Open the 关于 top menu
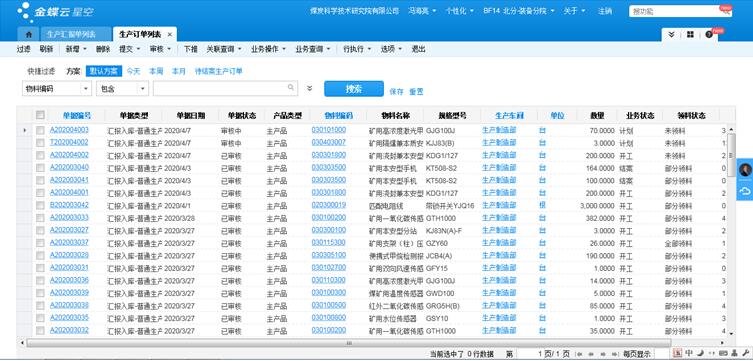 pyautogui.click(x=574, y=11)
